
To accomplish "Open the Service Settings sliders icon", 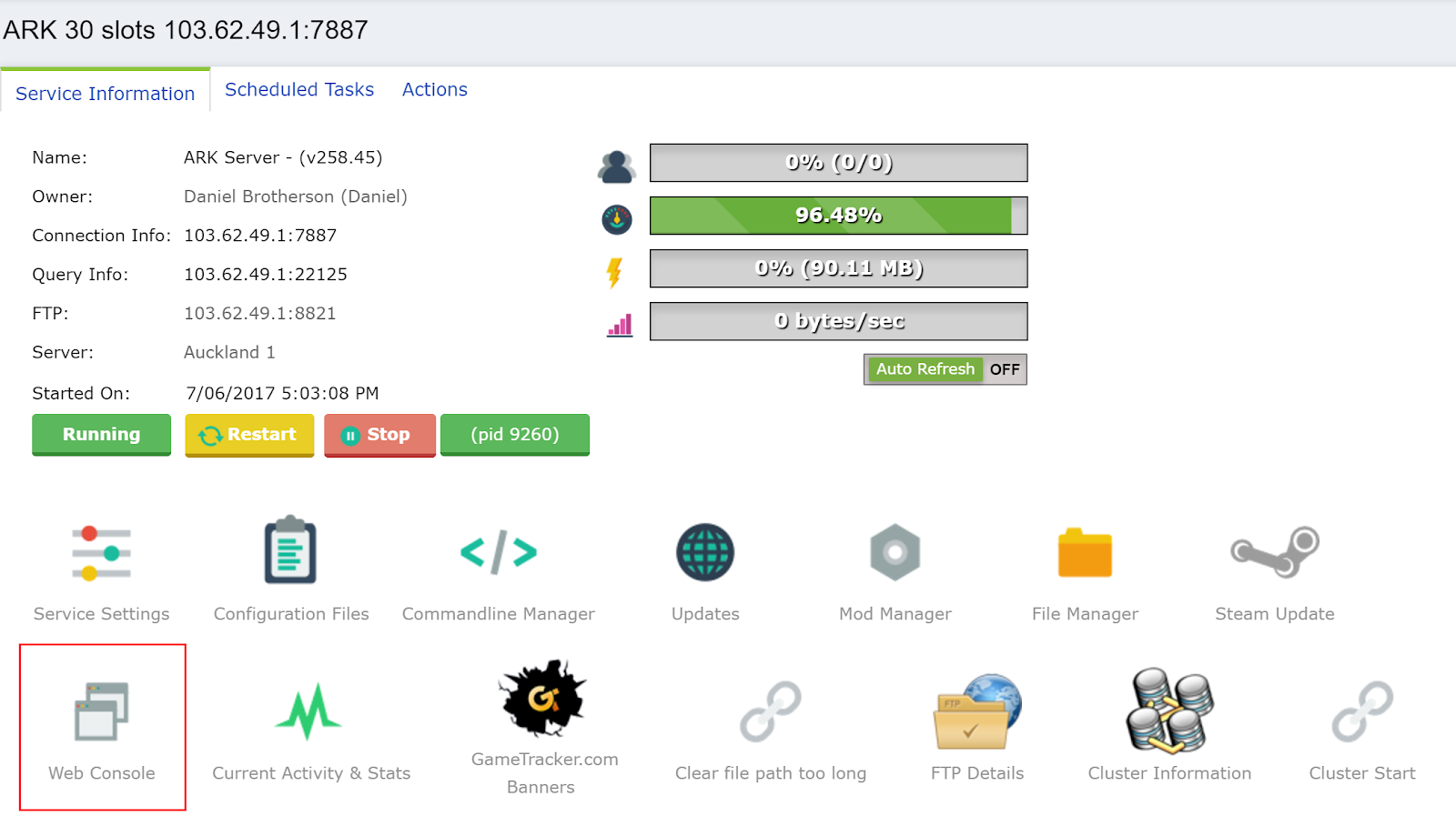I will pos(101,553).
